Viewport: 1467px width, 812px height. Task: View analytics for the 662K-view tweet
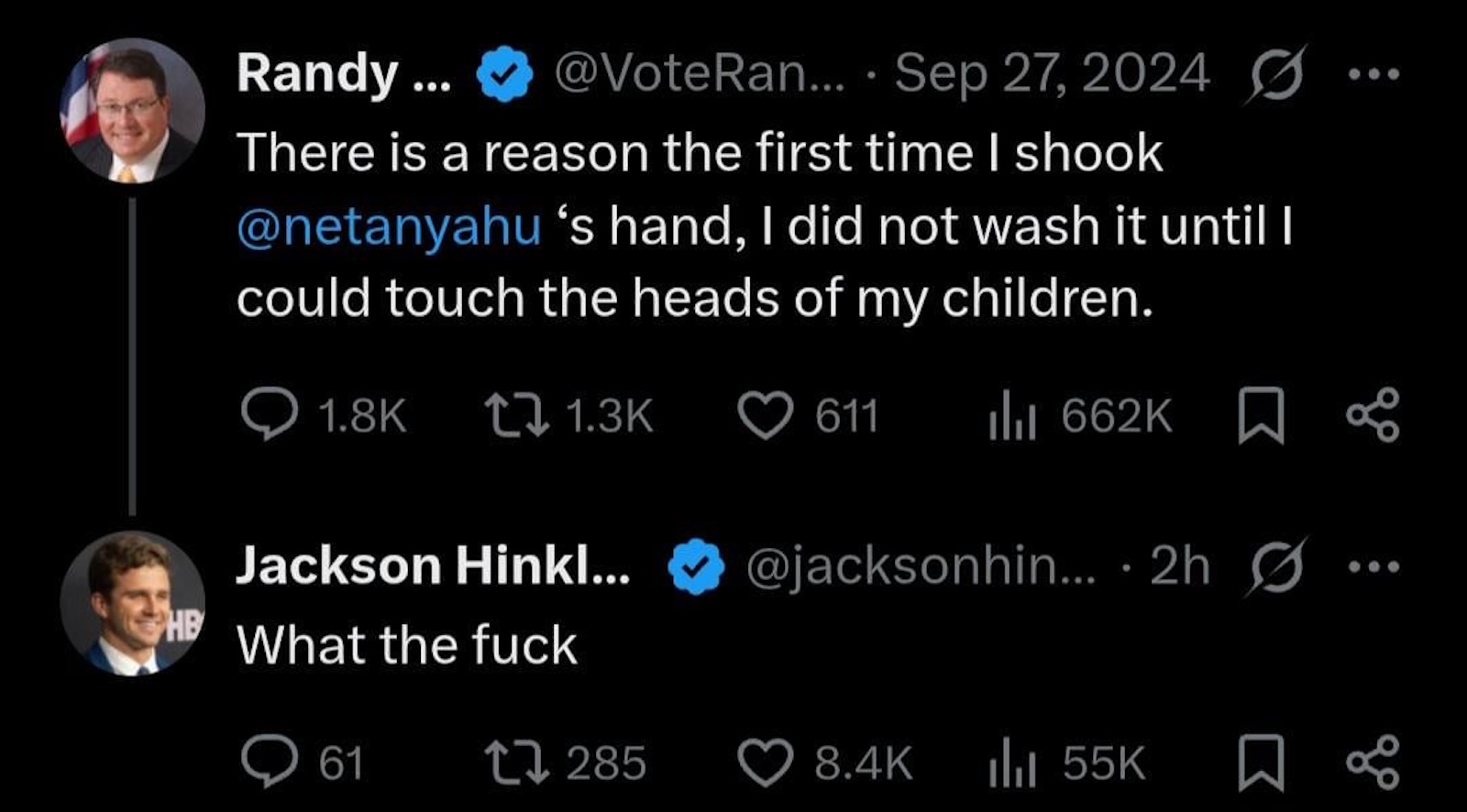pyautogui.click(x=1012, y=417)
